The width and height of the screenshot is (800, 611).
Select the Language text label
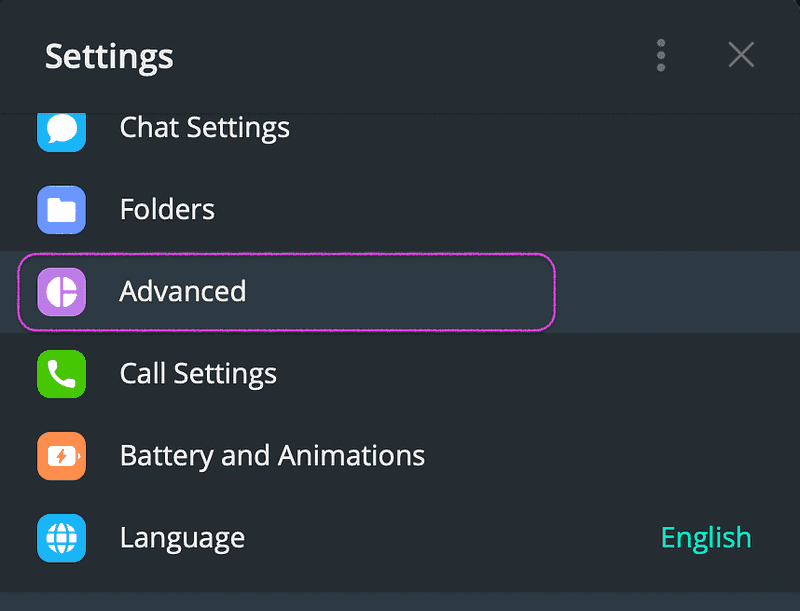(x=182, y=538)
